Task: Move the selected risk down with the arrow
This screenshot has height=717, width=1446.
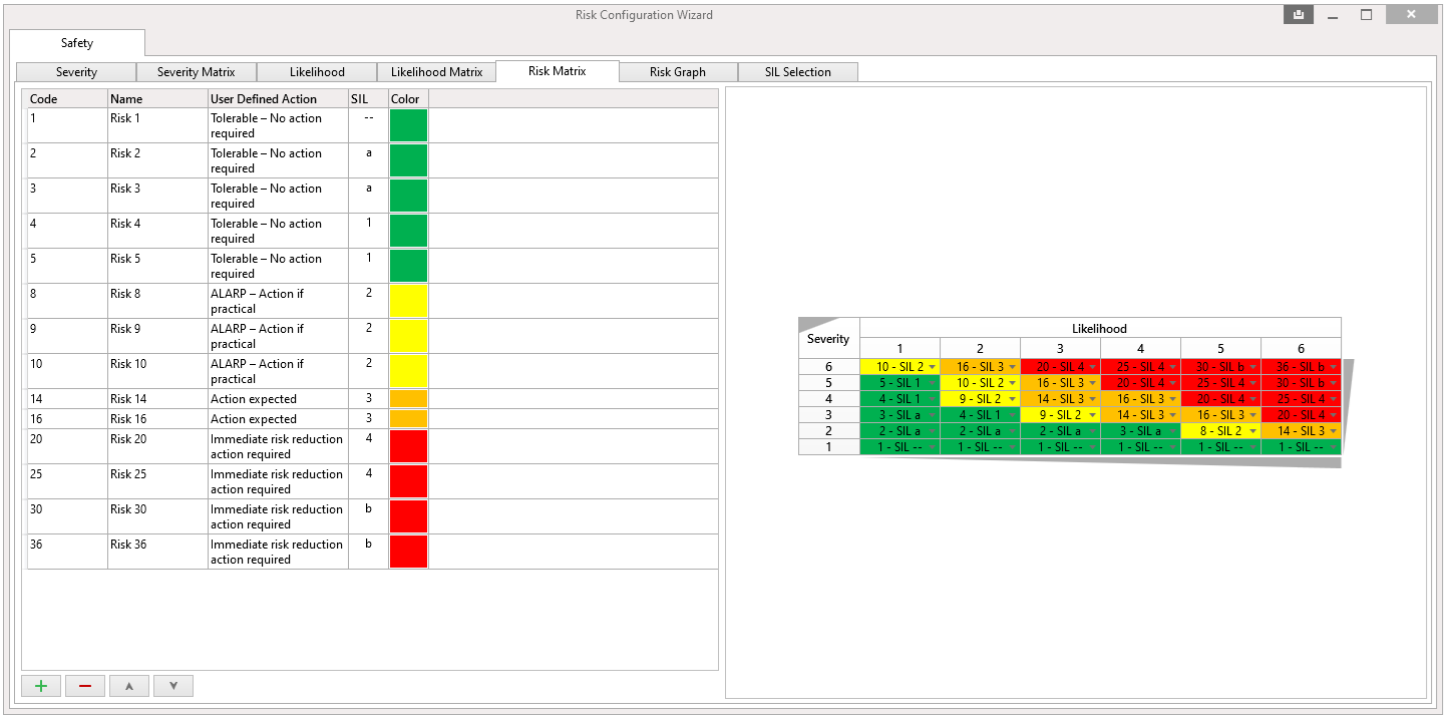Action: click(173, 686)
